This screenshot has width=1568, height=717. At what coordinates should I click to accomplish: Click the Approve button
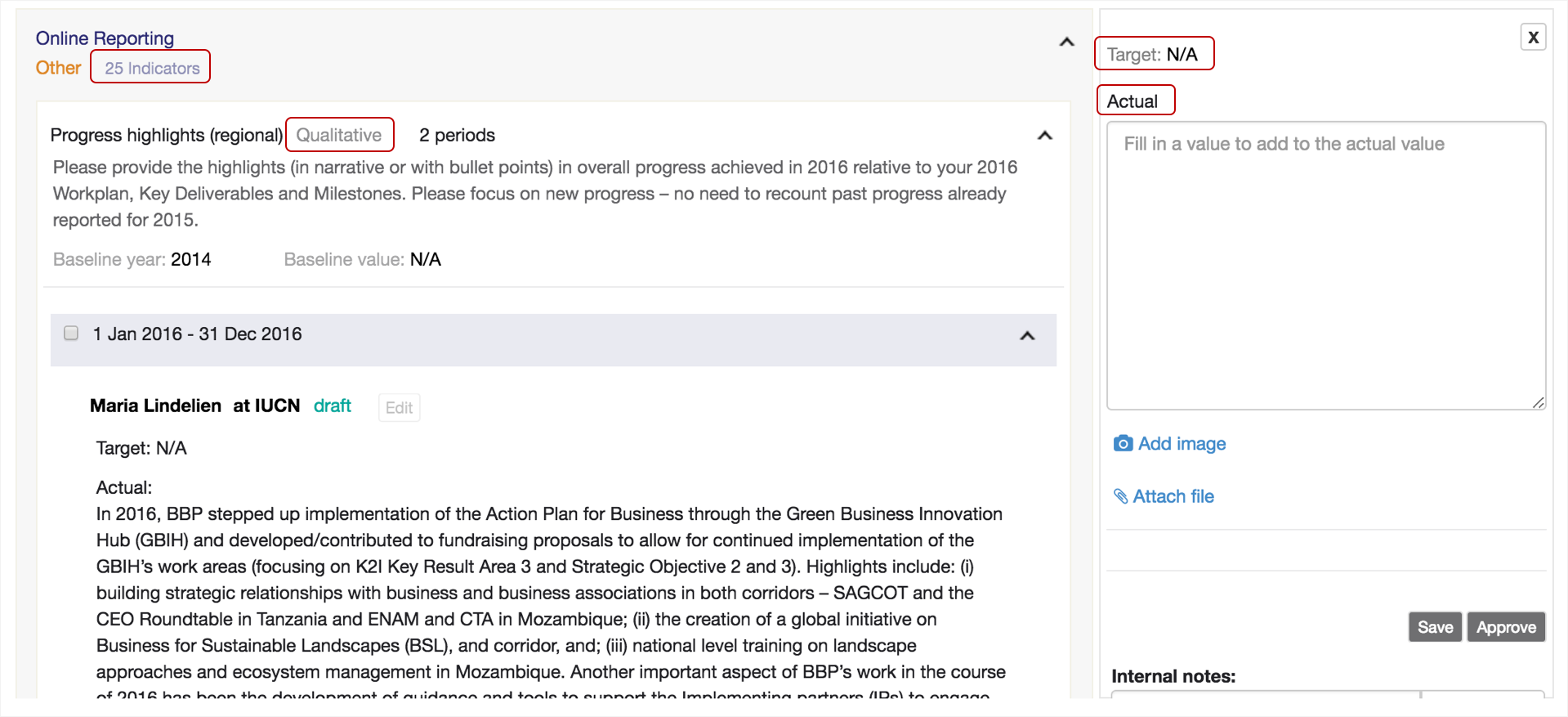pyautogui.click(x=1506, y=627)
